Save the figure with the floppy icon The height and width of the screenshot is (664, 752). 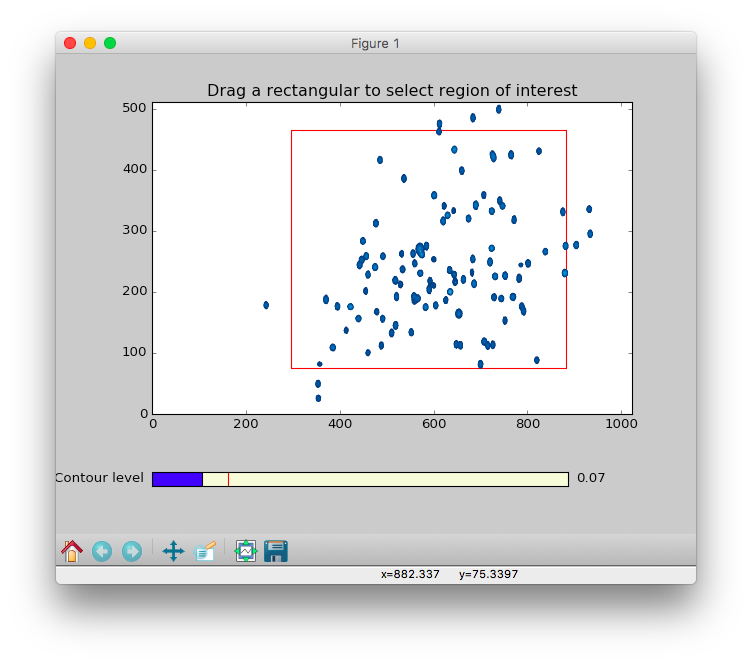coord(276,551)
